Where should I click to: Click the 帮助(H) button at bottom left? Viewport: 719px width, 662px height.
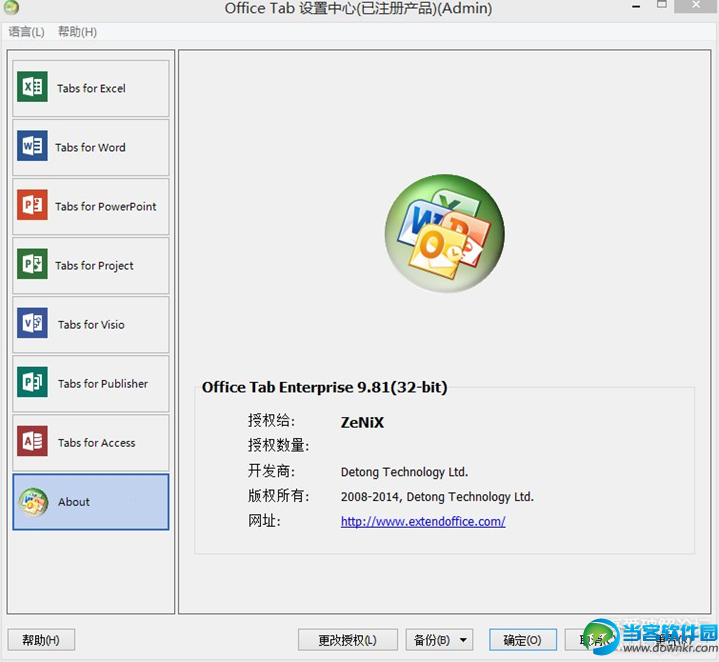(x=41, y=640)
